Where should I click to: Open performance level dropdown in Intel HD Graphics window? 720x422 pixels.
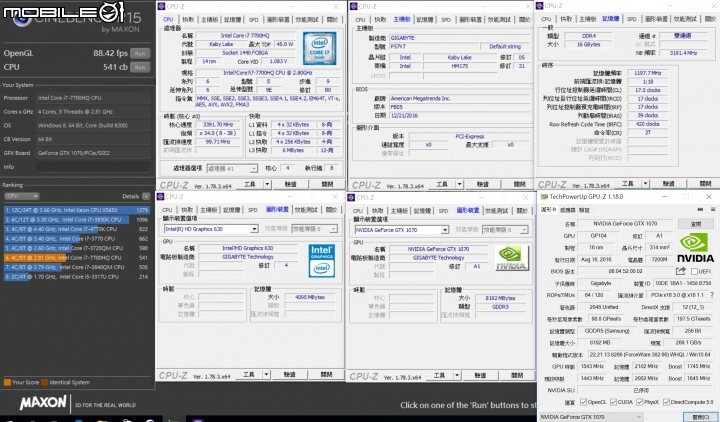point(315,229)
